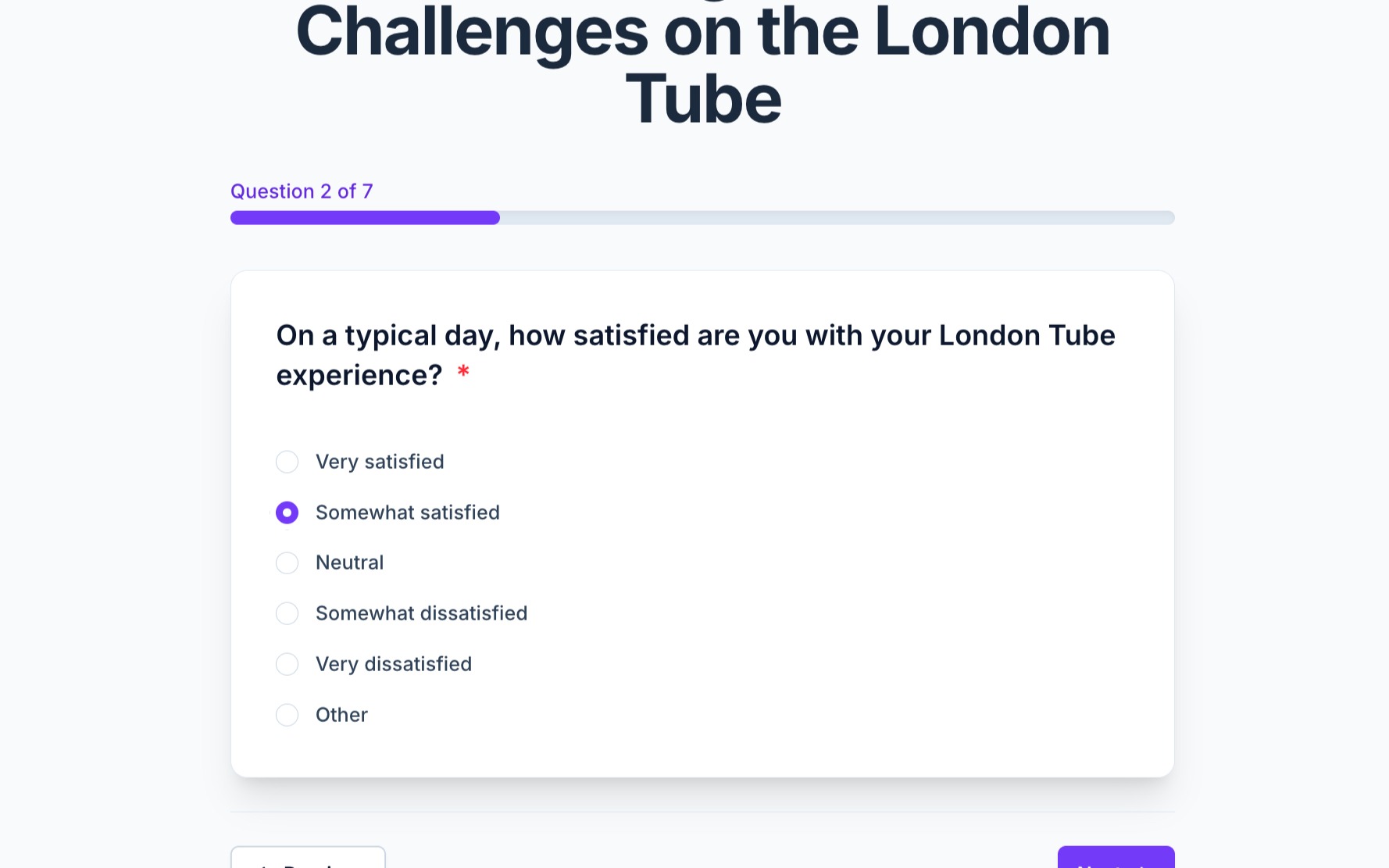Click the selected Somewhat satisfied radio button
1389x868 pixels.
click(287, 513)
